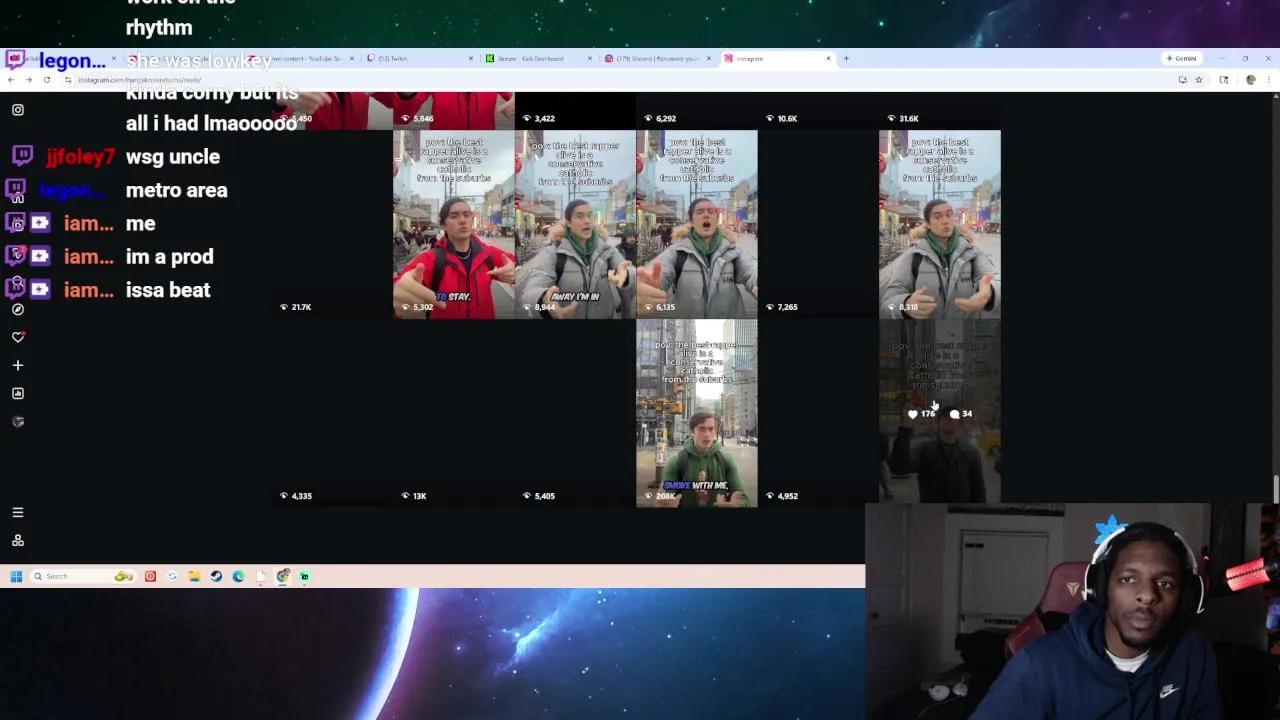The image size is (1280, 720).
Task: Open the Chrome side panel icon
Action: pyautogui.click(x=1224, y=80)
